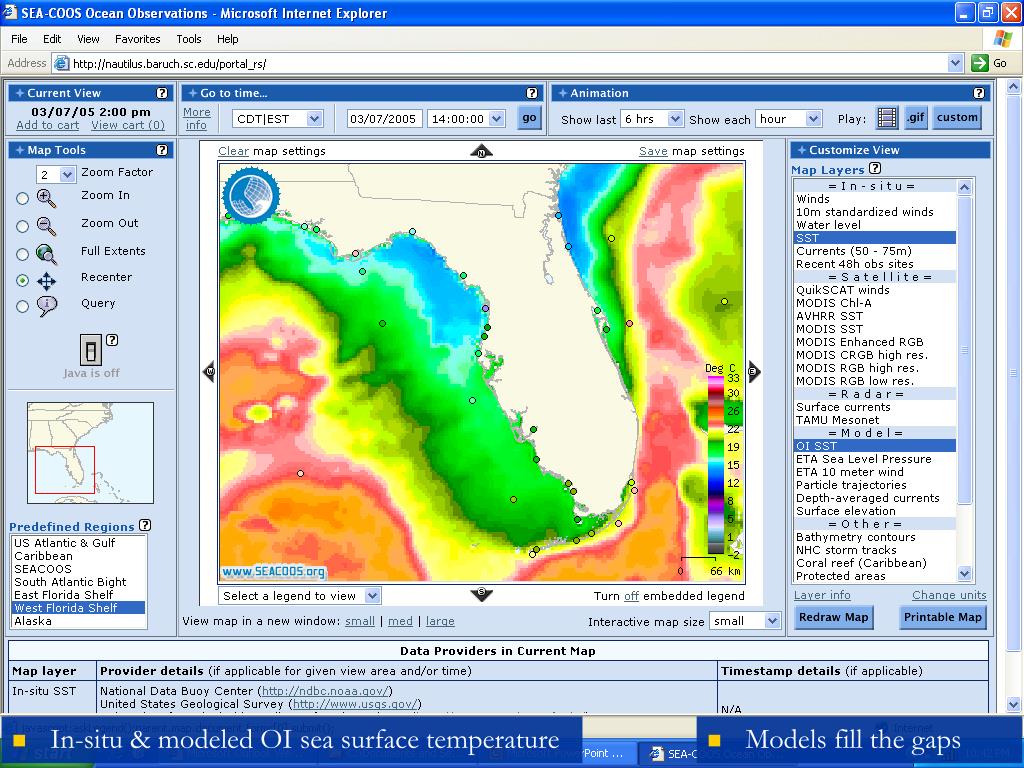This screenshot has width=1024, height=768.
Task: Open help next to the Java switch
Action: 112,340
